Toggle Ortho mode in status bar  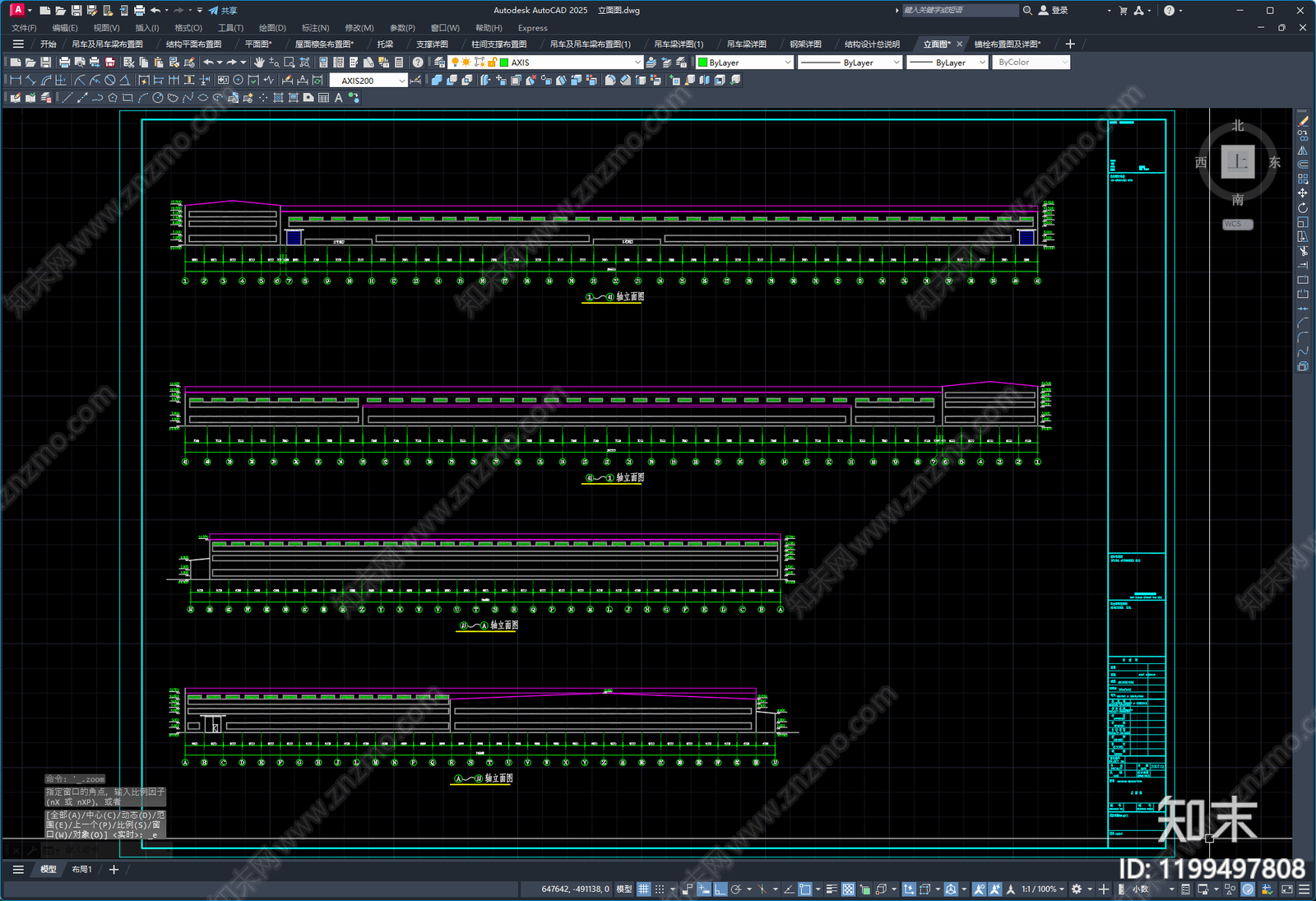[x=721, y=889]
